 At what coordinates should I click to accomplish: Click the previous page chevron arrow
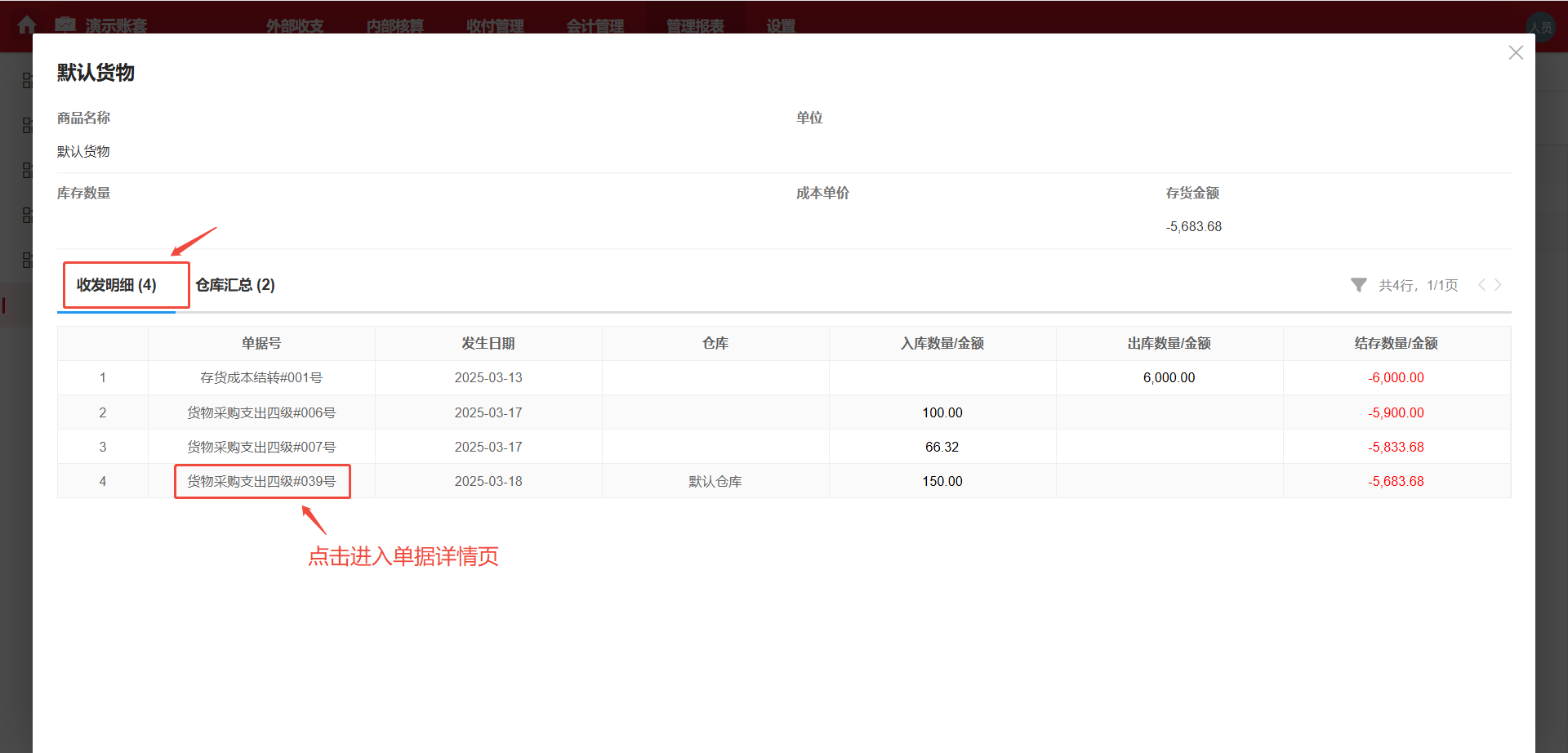(1481, 285)
